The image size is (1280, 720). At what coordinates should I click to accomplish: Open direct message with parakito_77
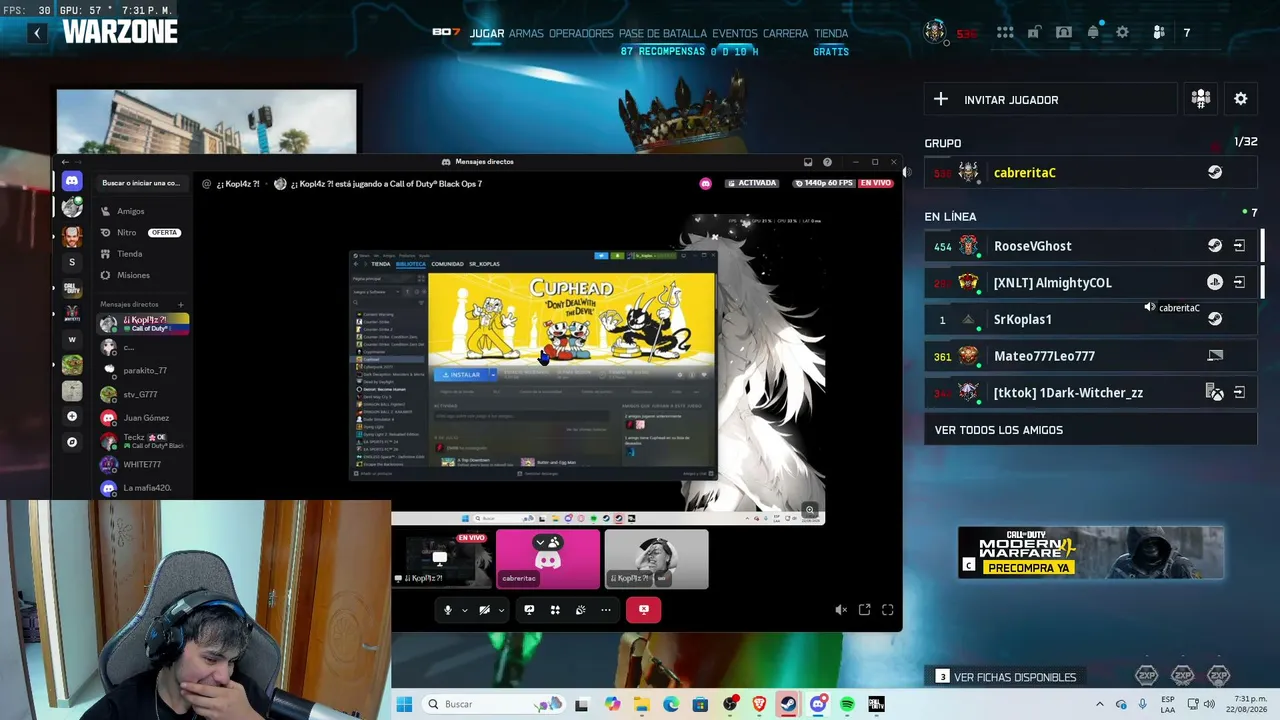tap(142, 370)
